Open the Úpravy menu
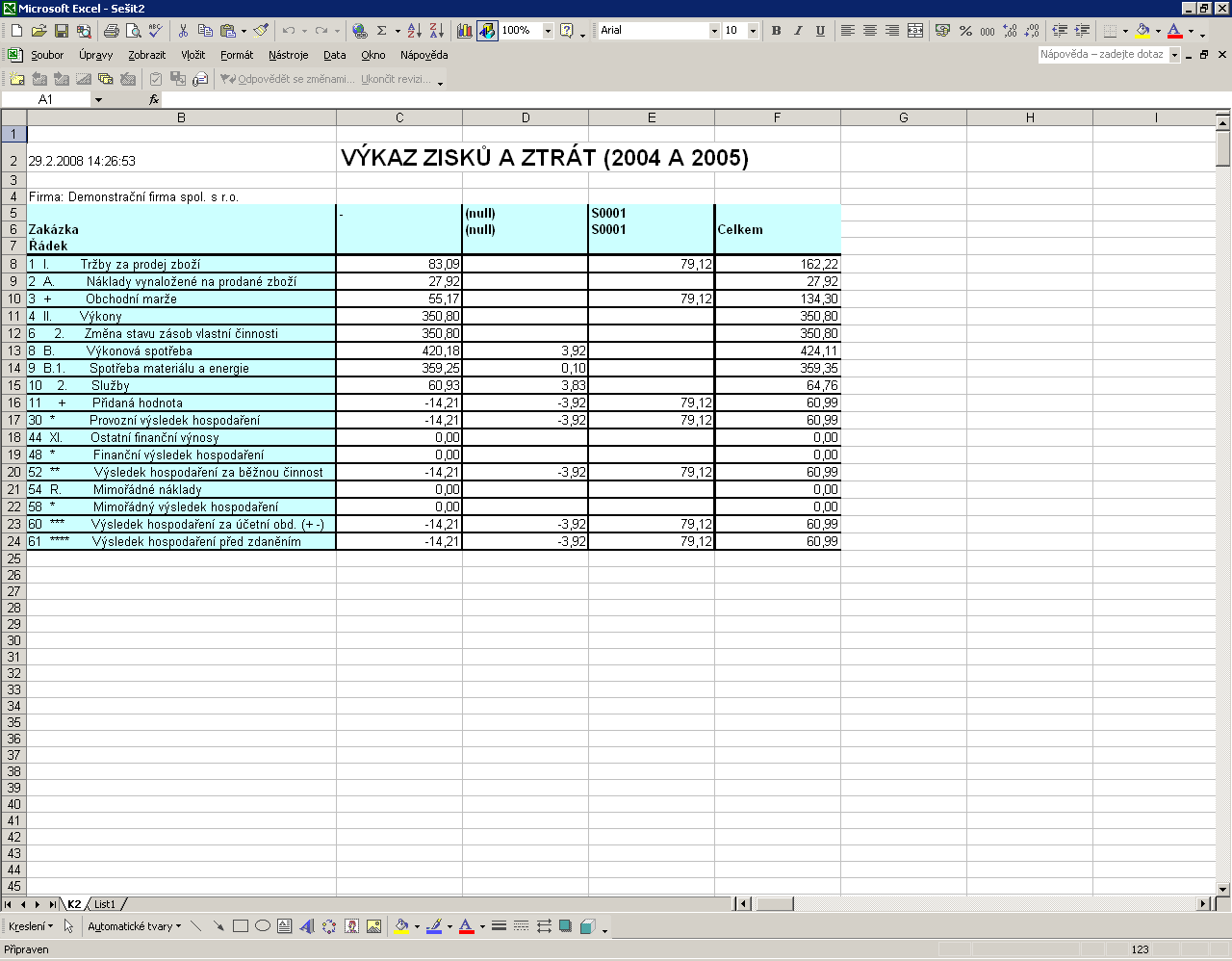The height and width of the screenshot is (961, 1232). click(x=95, y=55)
